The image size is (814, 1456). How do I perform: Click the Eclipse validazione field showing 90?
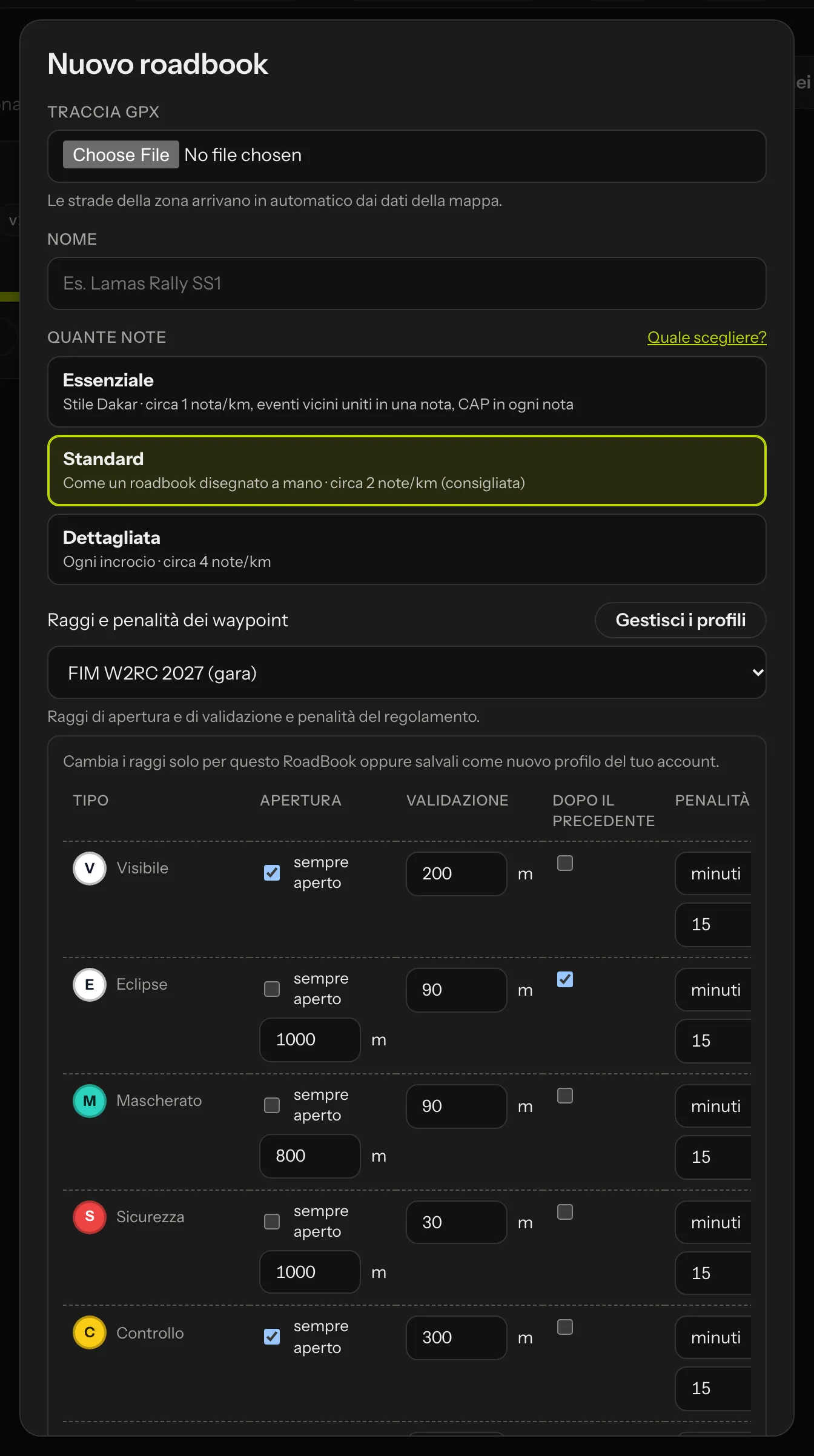pyautogui.click(x=457, y=990)
